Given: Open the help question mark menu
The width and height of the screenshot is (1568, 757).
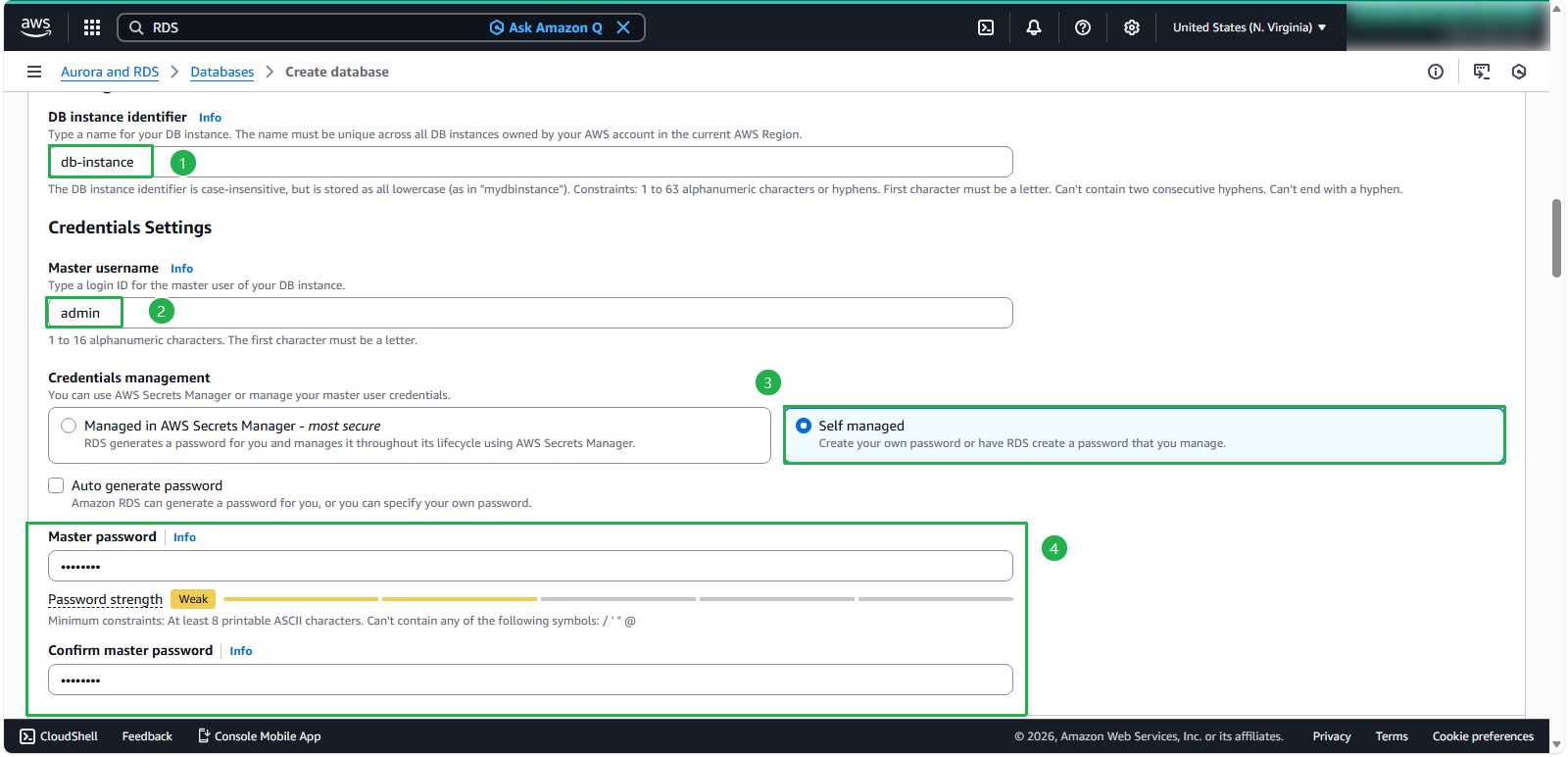Looking at the screenshot, I should tap(1083, 27).
